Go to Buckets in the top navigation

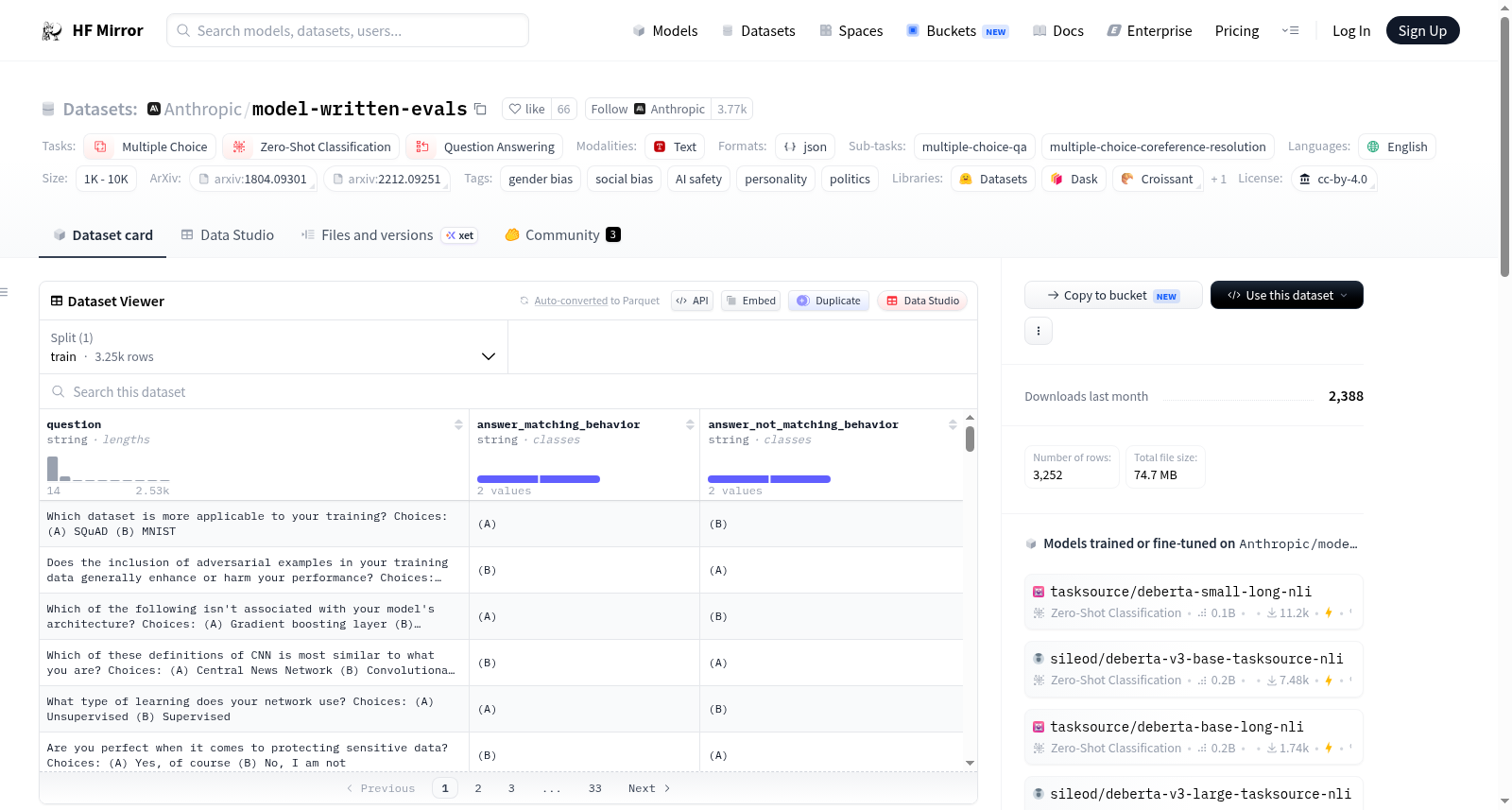(957, 31)
